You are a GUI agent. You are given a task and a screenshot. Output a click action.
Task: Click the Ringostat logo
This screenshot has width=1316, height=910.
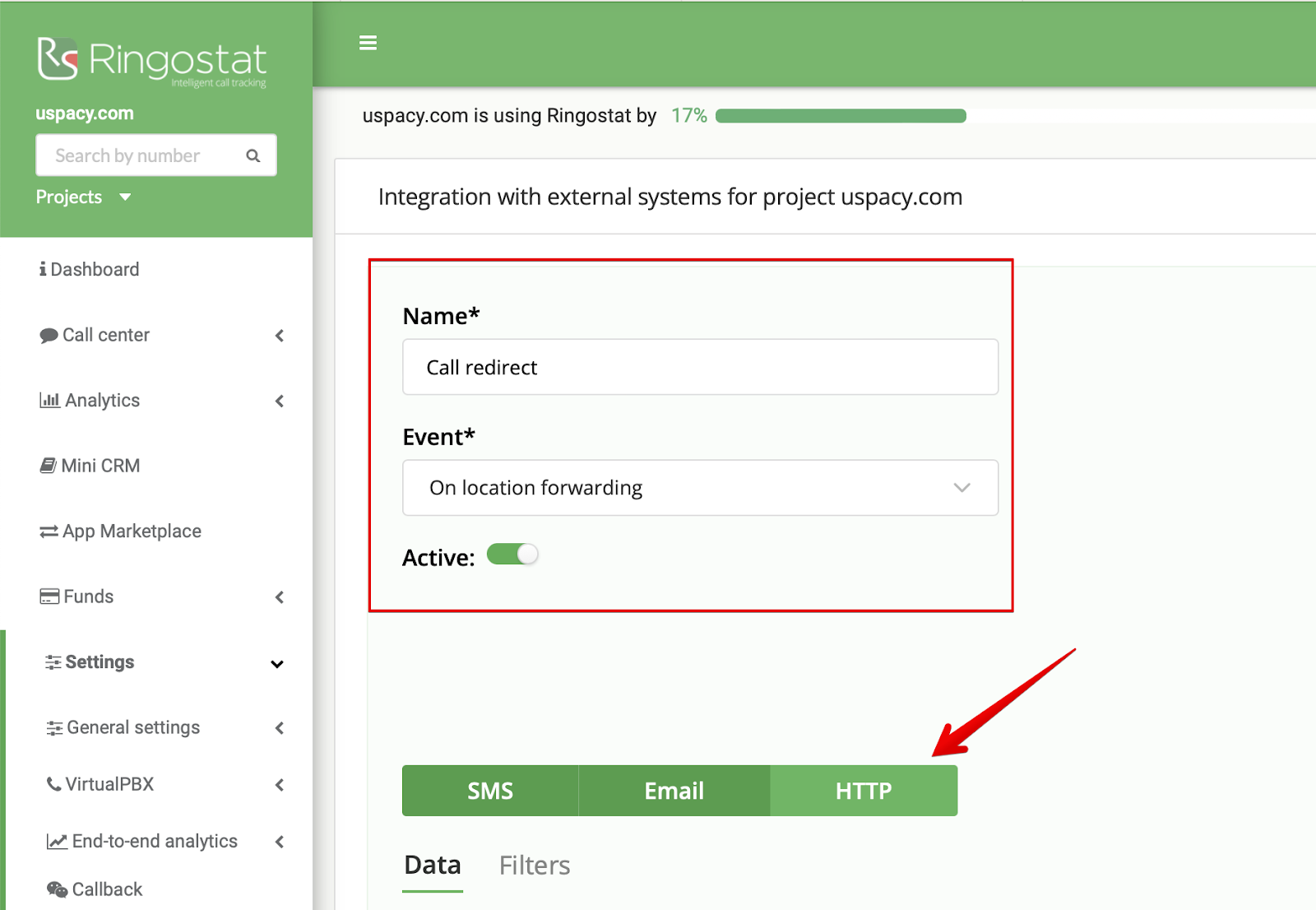pos(152,62)
